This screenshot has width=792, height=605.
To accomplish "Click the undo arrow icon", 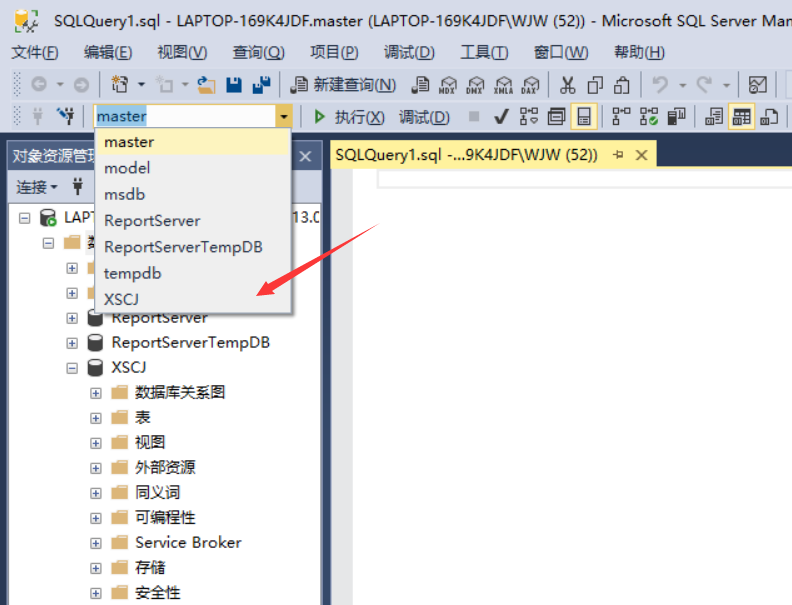I will click(x=660, y=85).
